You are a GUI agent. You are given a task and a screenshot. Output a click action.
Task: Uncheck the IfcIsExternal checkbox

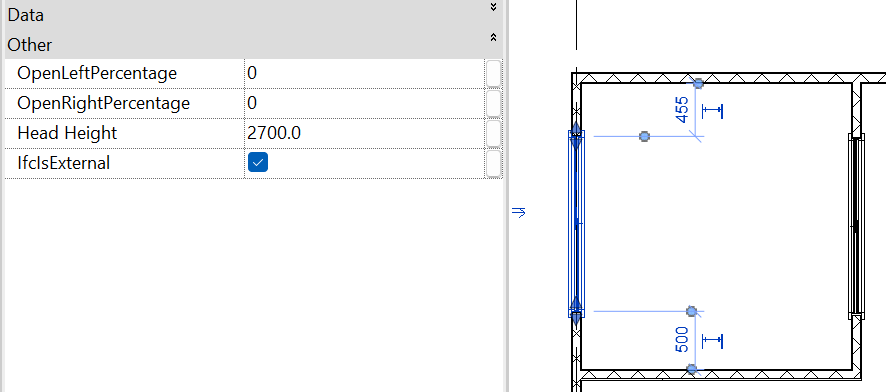[258, 163]
